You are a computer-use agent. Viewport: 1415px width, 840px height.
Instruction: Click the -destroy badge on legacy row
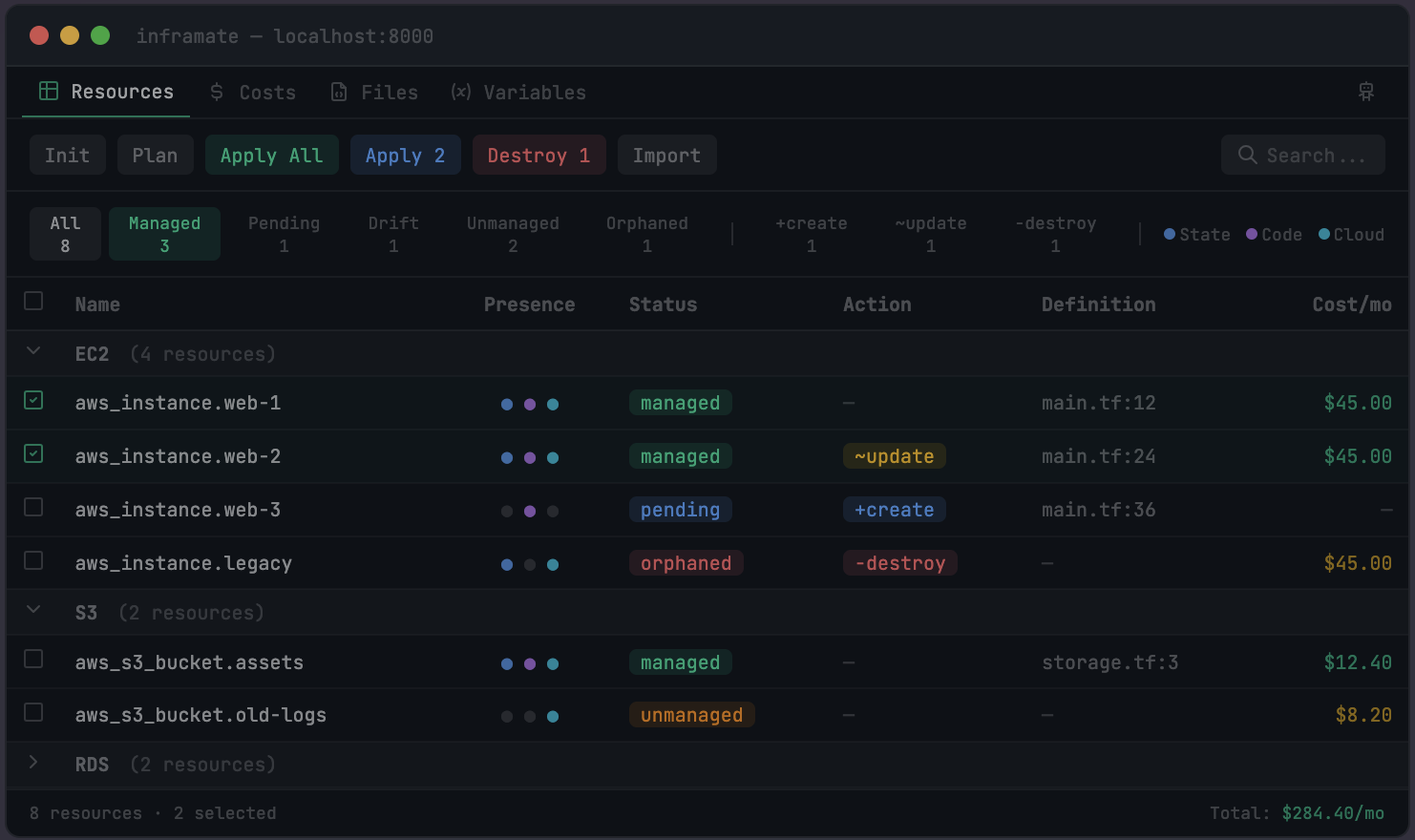click(900, 563)
